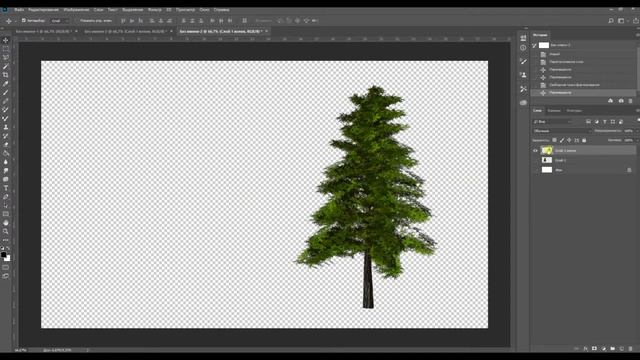Open the search magnifier icon in options bar
This screenshot has width=640, height=360.
pos(611,20)
